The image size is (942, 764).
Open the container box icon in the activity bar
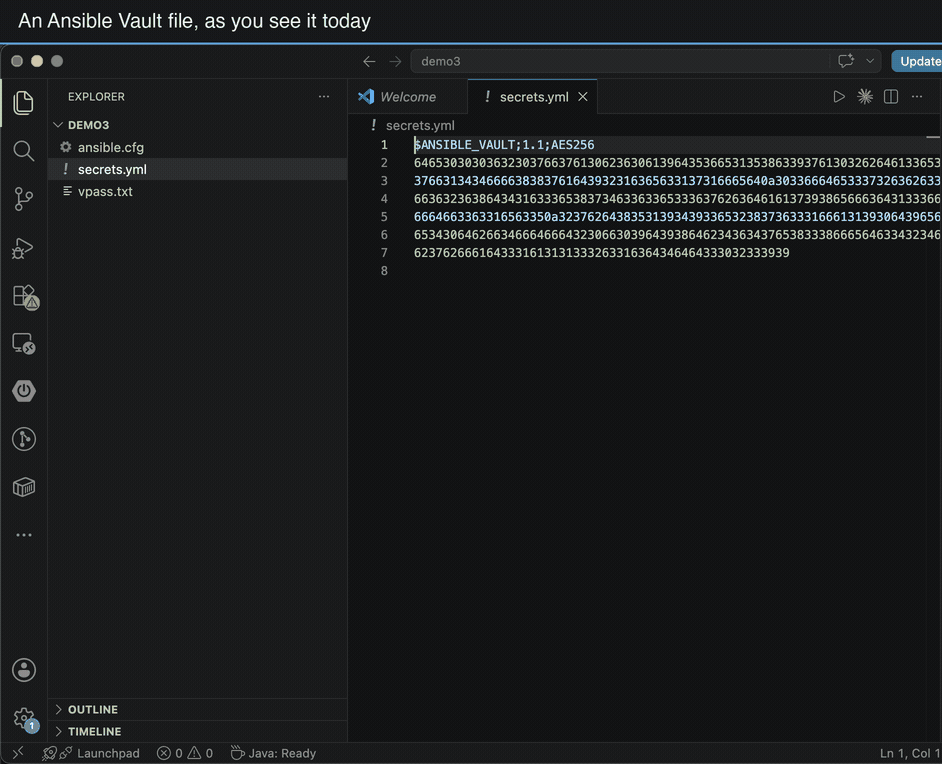pyautogui.click(x=24, y=487)
